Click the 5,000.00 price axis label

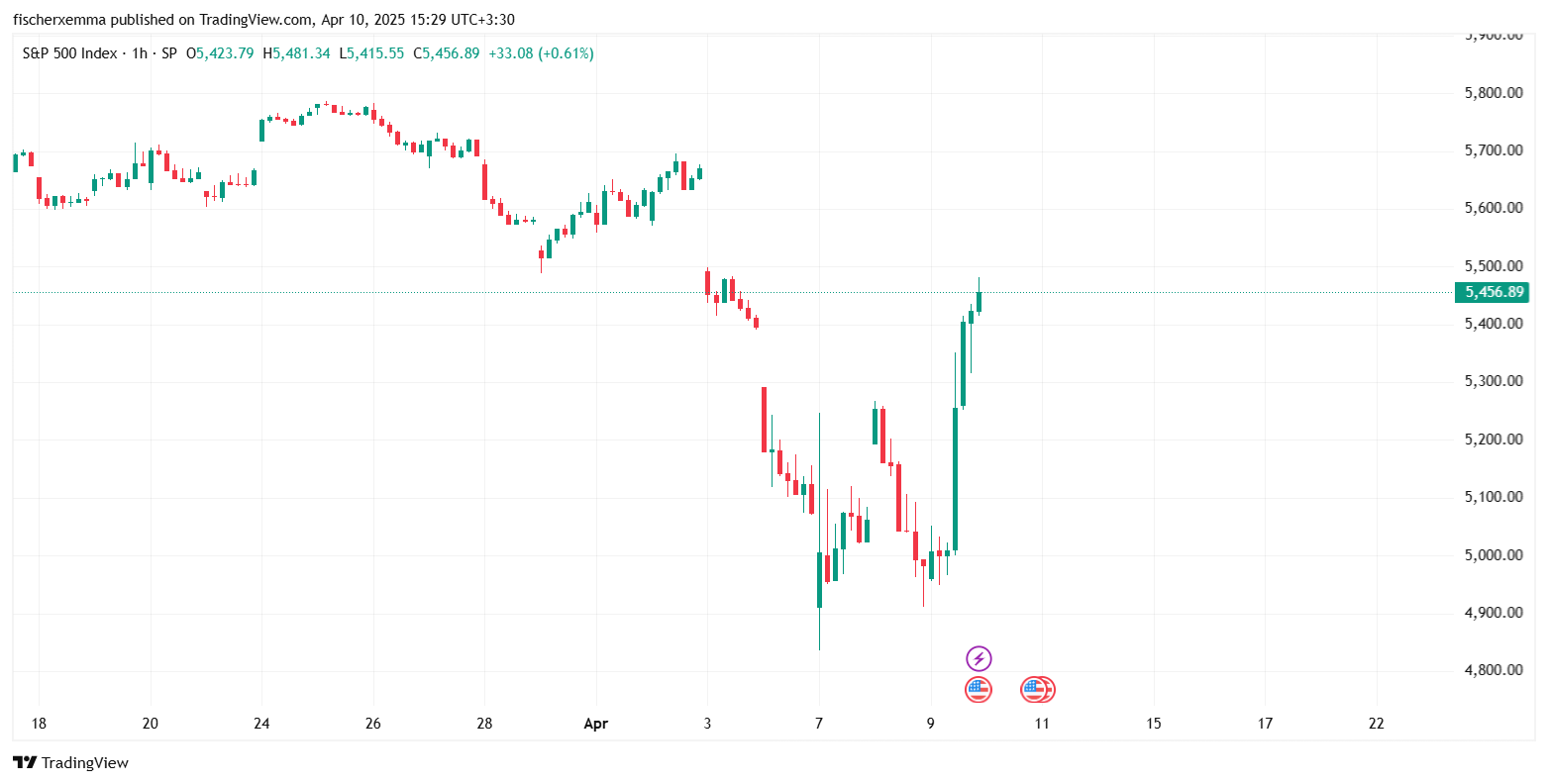(1493, 554)
